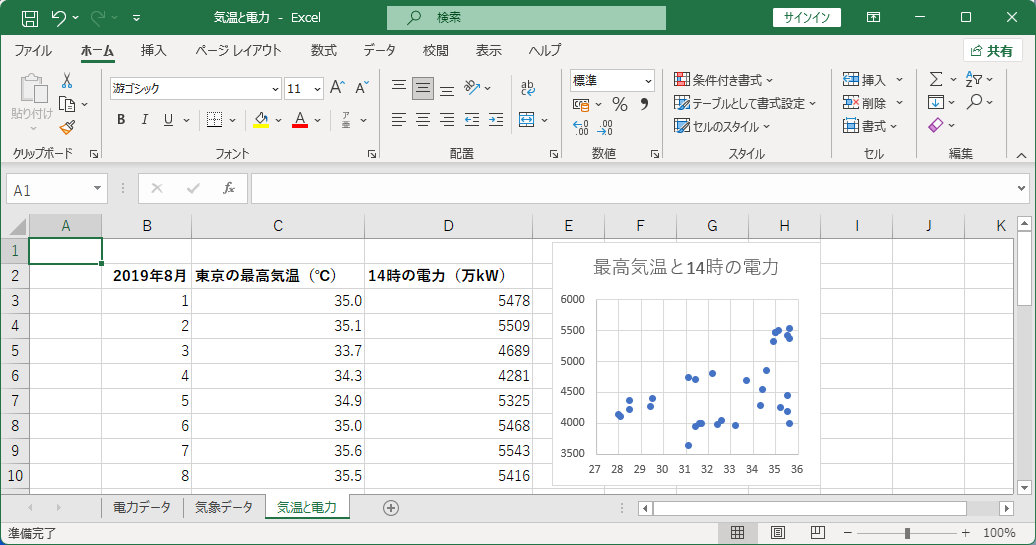This screenshot has width=1036, height=545.
Task: Decrease font size with small A icon
Action: point(361,88)
